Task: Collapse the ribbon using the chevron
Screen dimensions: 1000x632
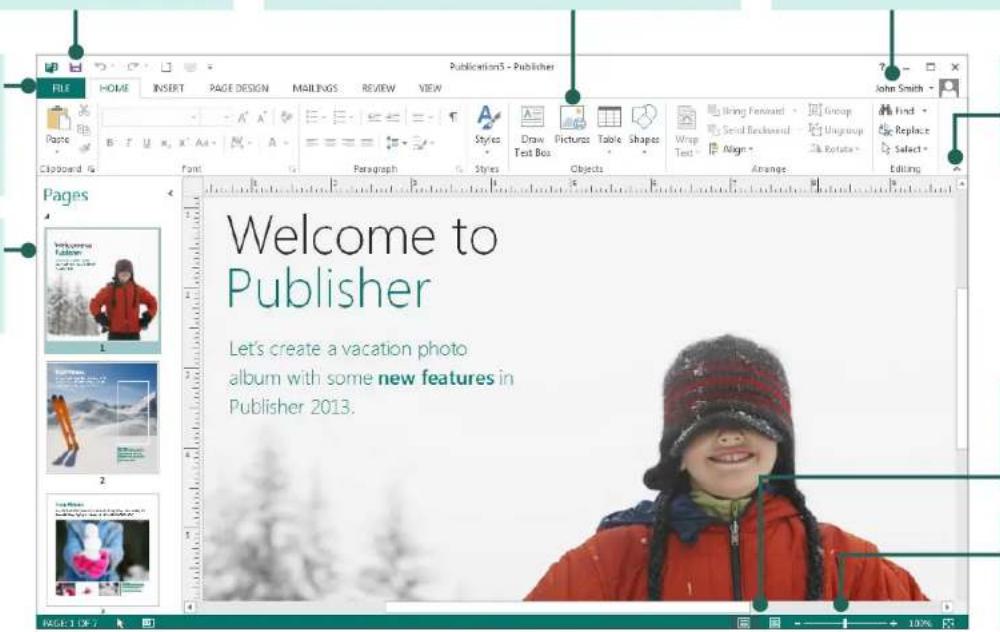Action: point(956,170)
